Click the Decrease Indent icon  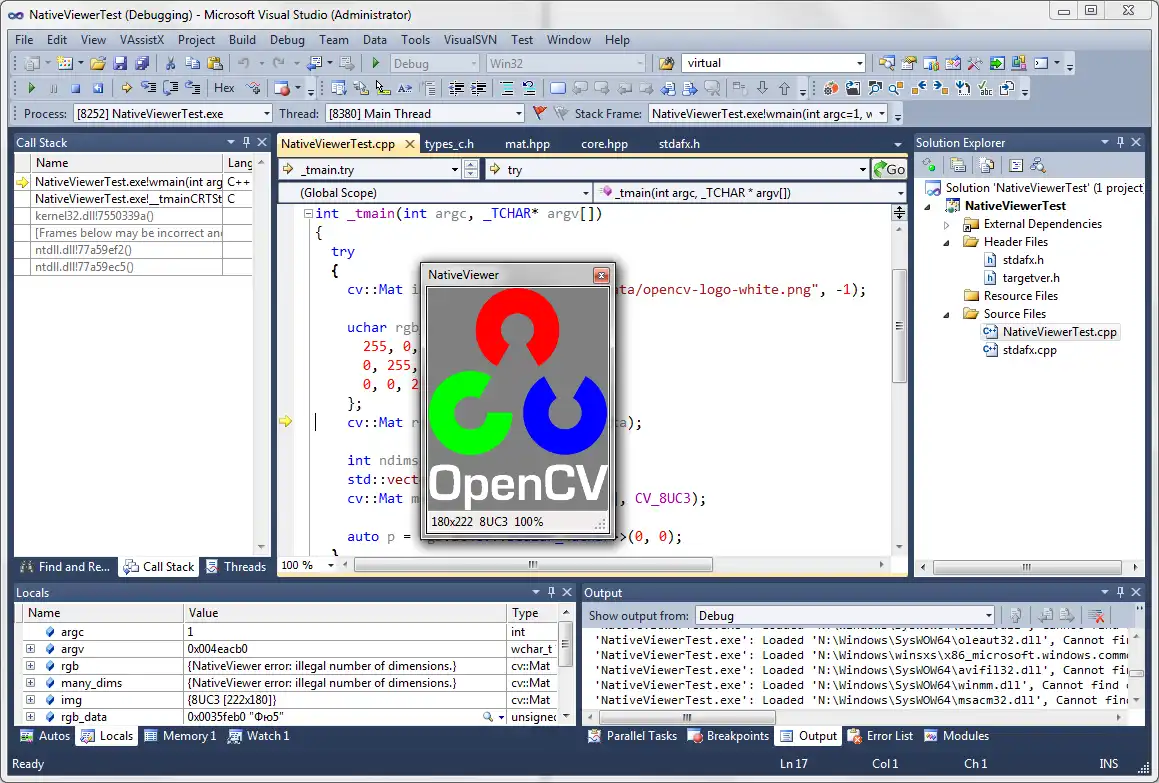click(457, 88)
